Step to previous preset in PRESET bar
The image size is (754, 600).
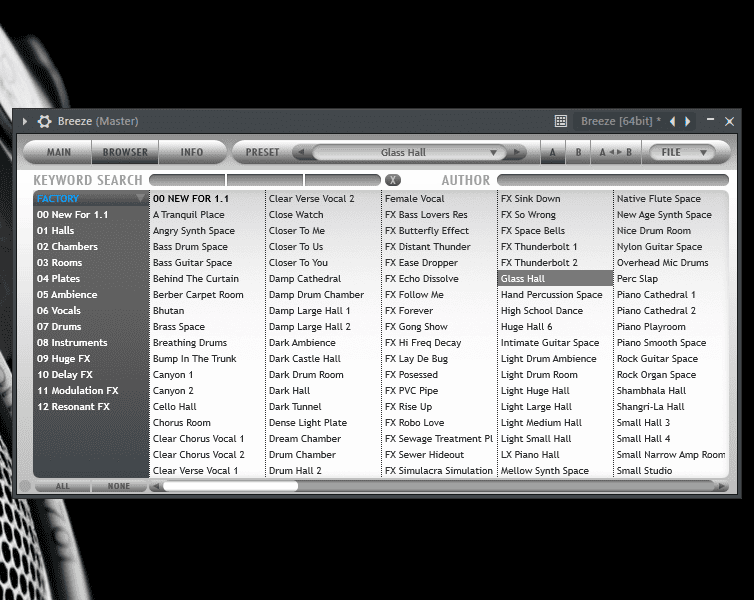(x=302, y=152)
